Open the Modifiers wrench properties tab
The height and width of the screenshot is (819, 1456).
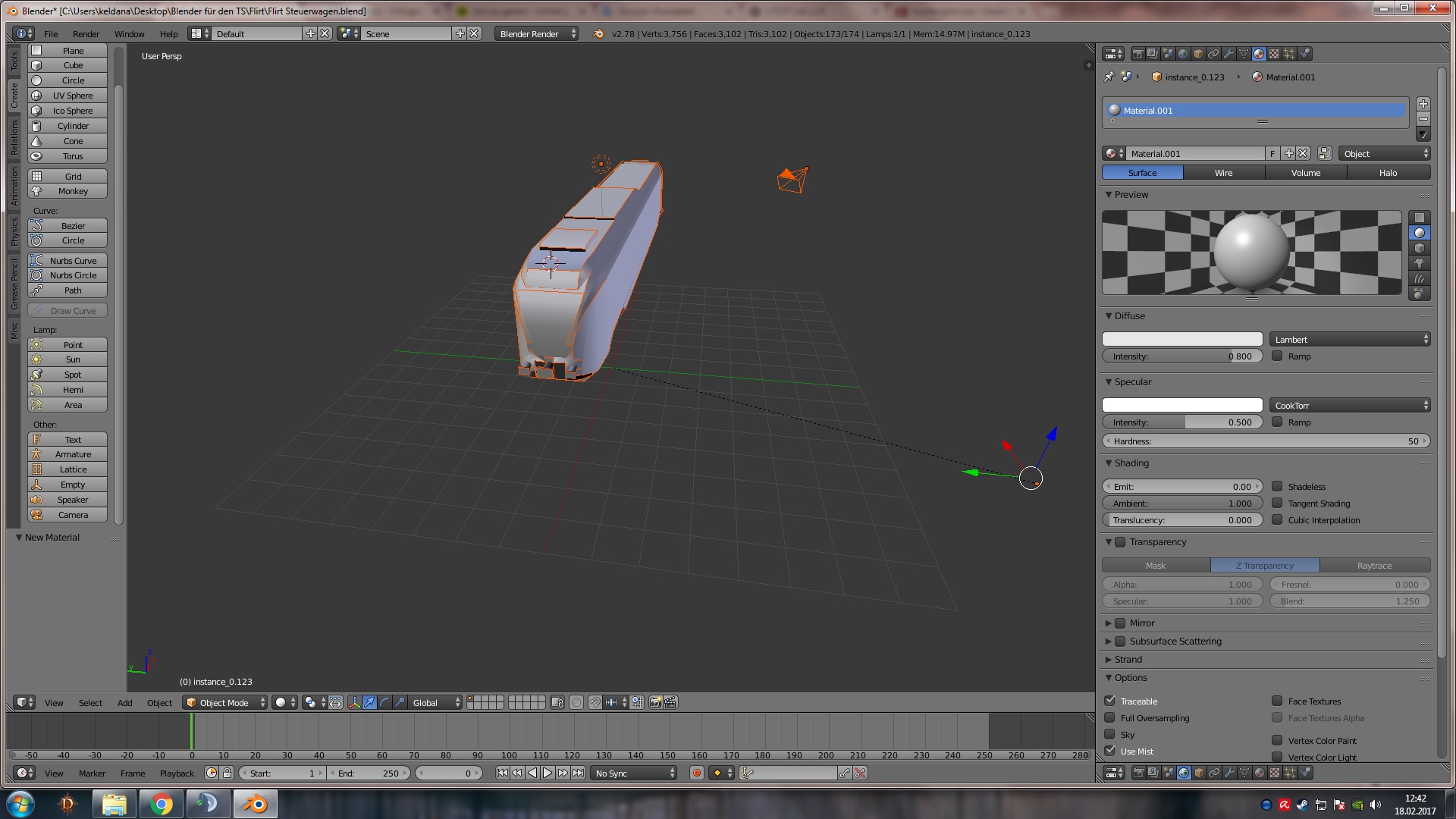click(1228, 54)
